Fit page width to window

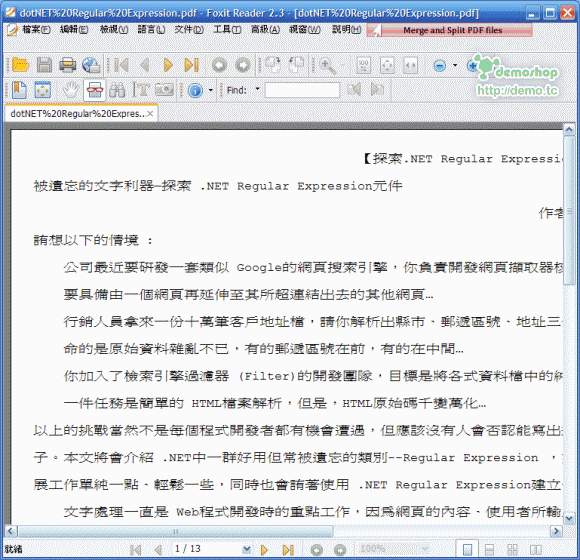(x=411, y=66)
